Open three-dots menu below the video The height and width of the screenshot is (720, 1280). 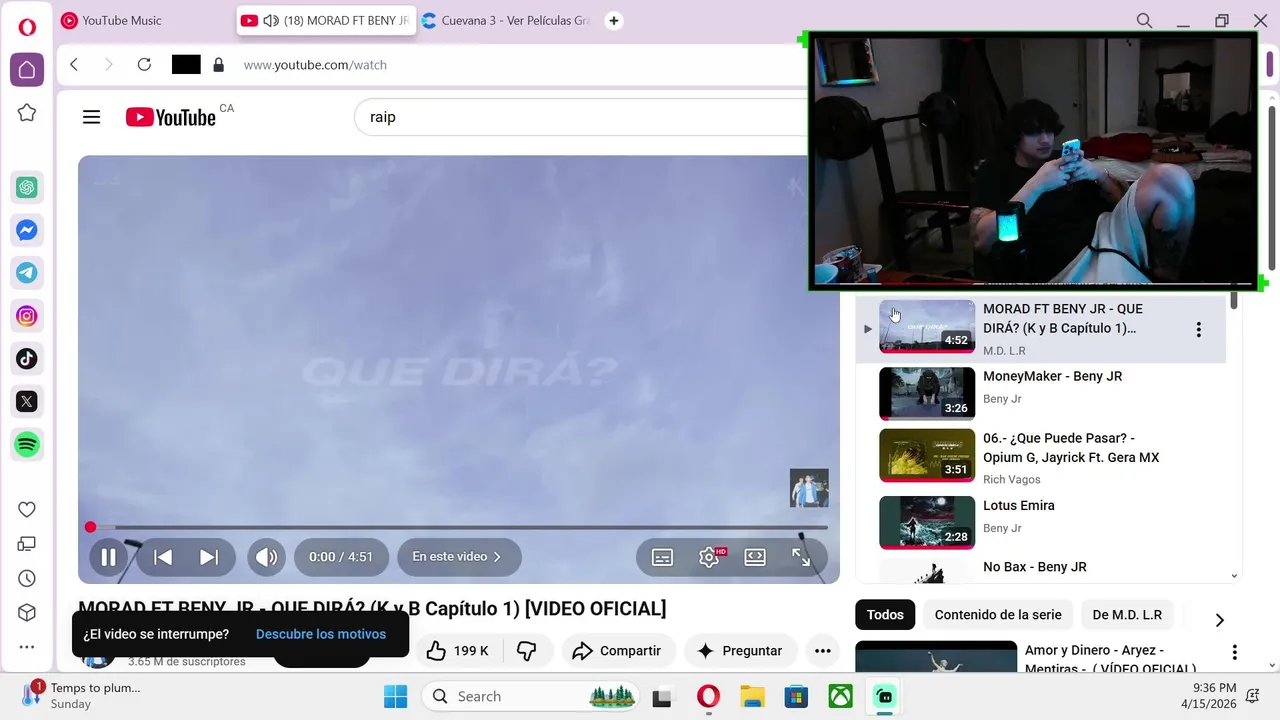(822, 651)
